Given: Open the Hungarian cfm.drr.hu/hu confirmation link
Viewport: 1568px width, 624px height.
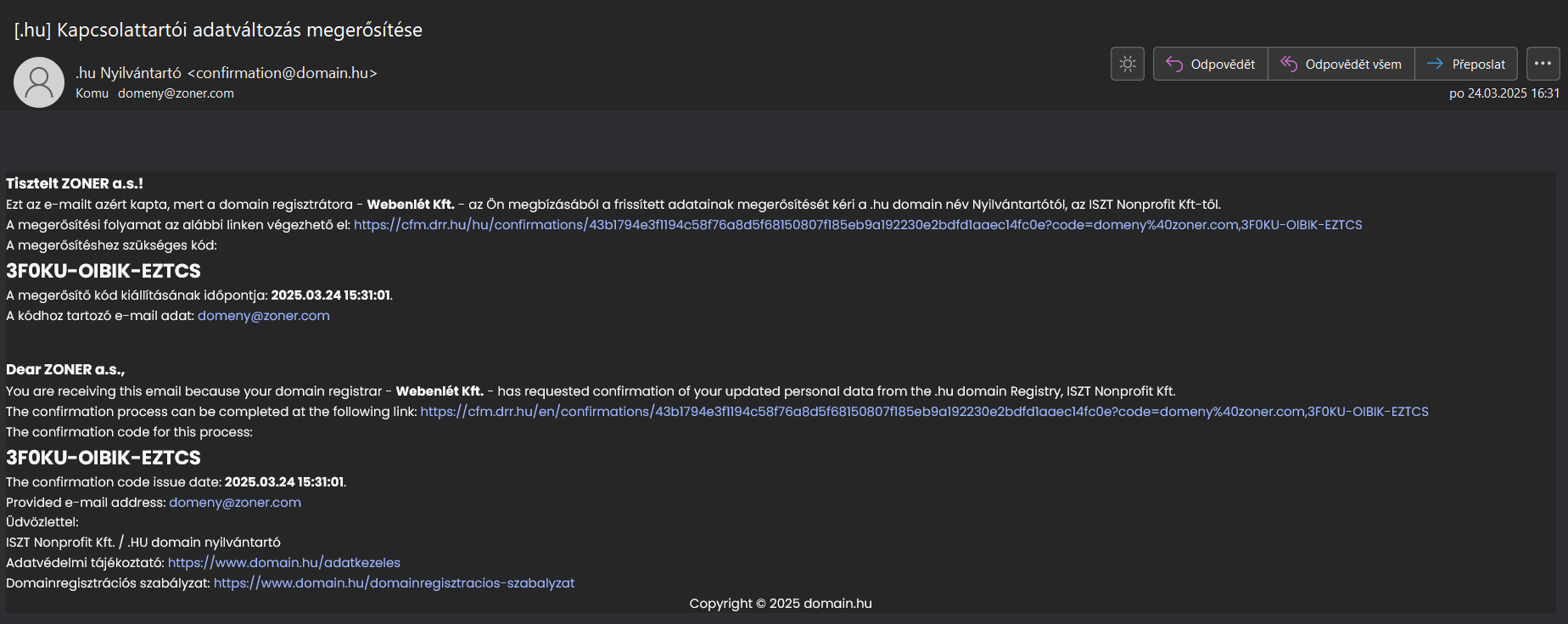Looking at the screenshot, I should [857, 225].
